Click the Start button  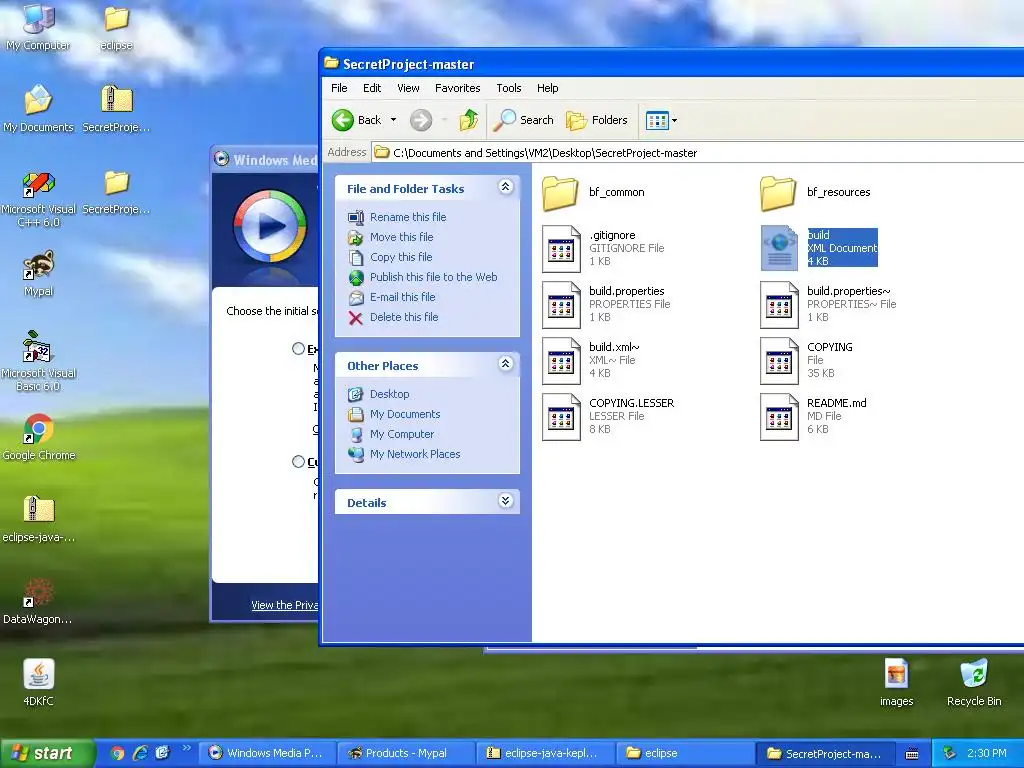47,754
